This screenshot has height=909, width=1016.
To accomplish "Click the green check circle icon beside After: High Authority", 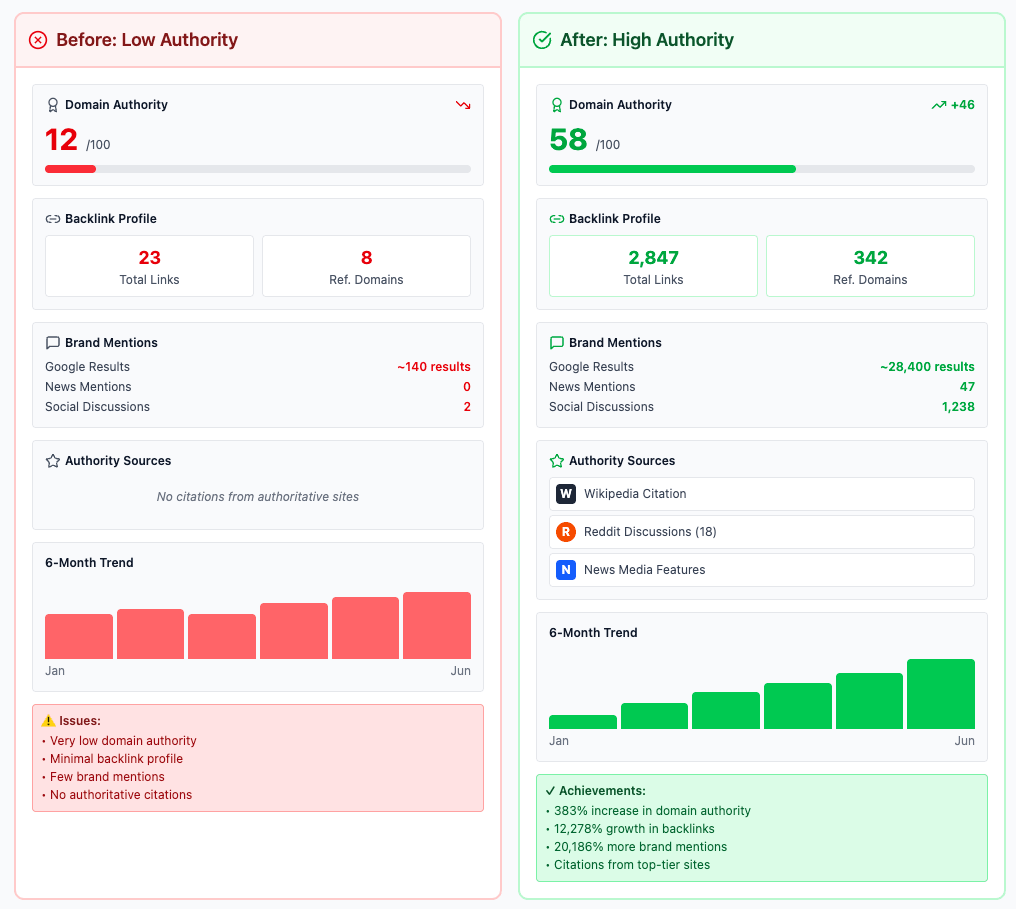I will [542, 40].
